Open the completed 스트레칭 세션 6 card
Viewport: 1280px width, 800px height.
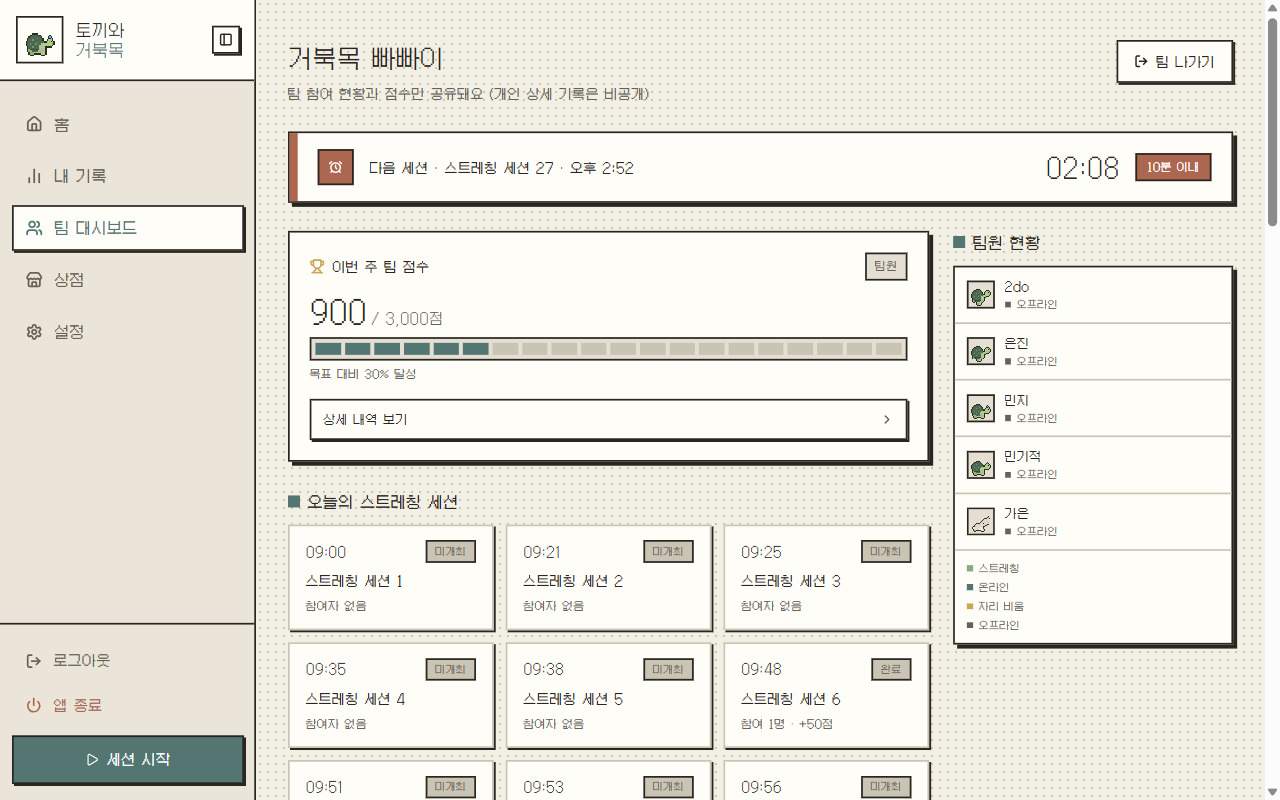tap(827, 696)
